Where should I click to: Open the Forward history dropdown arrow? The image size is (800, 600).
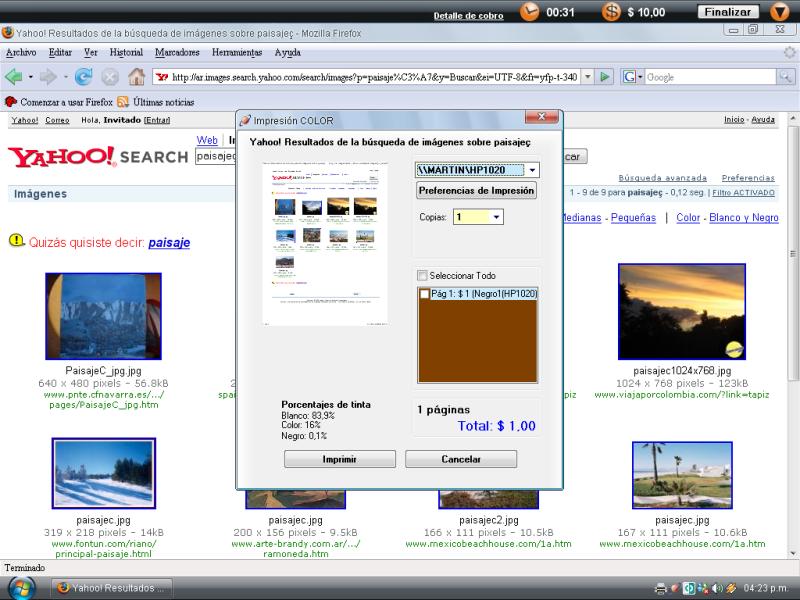click(65, 77)
